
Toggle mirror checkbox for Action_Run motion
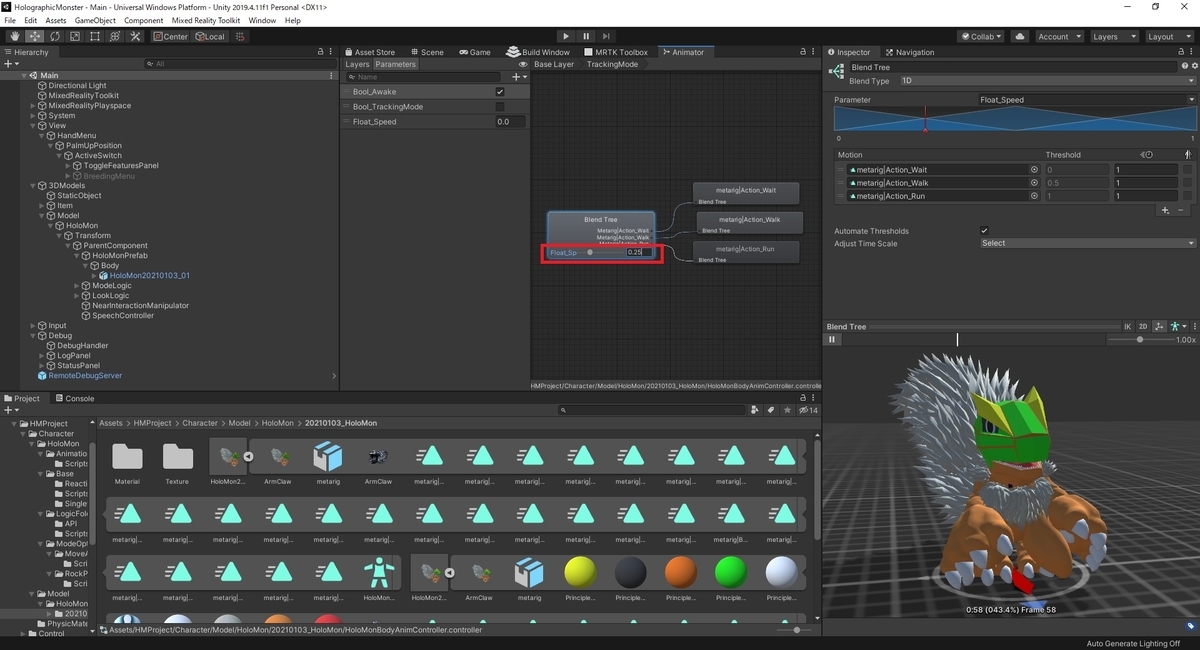[x=1187, y=196]
